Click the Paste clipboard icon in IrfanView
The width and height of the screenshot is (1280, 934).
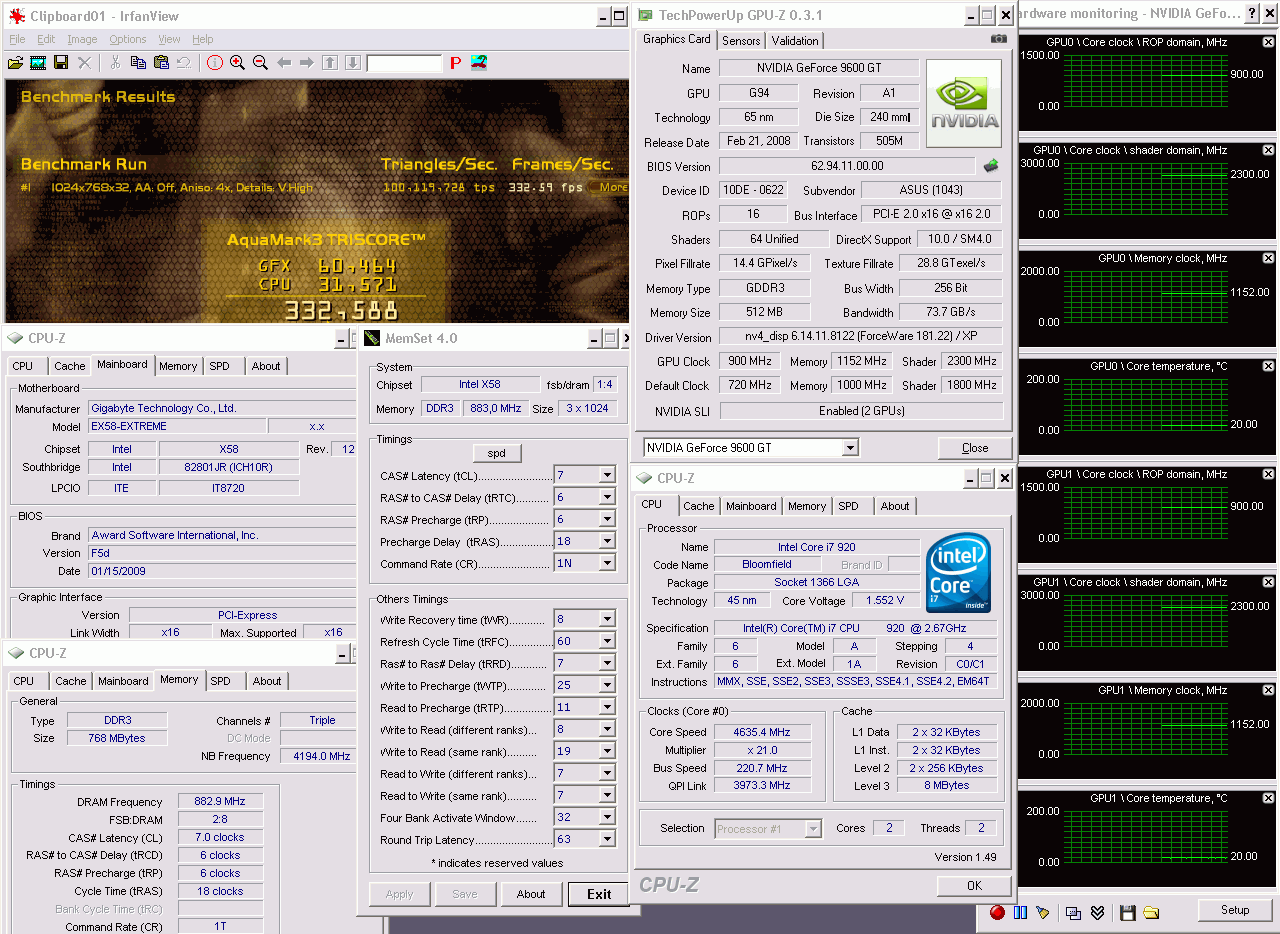161,62
